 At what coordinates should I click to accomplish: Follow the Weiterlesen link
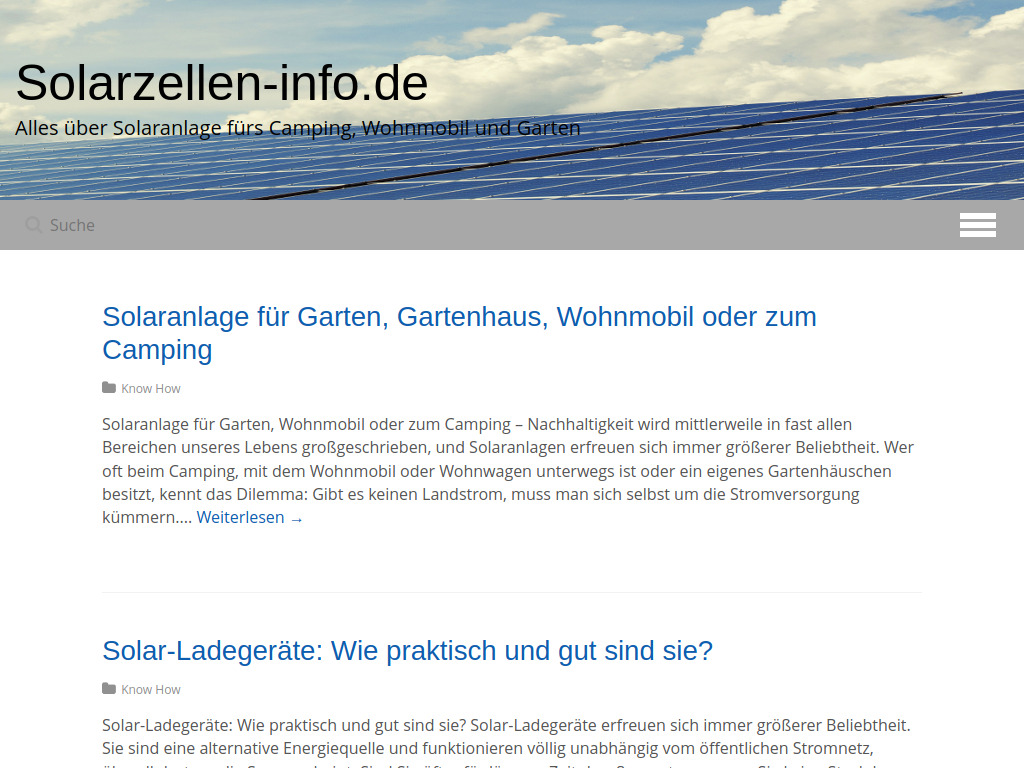[241, 517]
